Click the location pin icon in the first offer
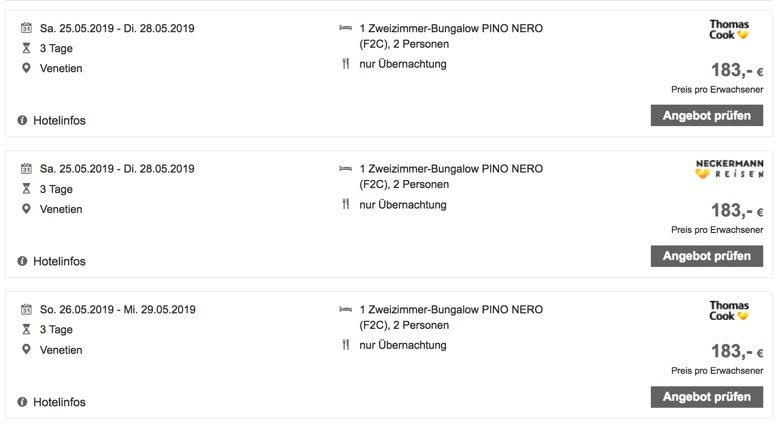This screenshot has height=424, width=780. coord(26,68)
